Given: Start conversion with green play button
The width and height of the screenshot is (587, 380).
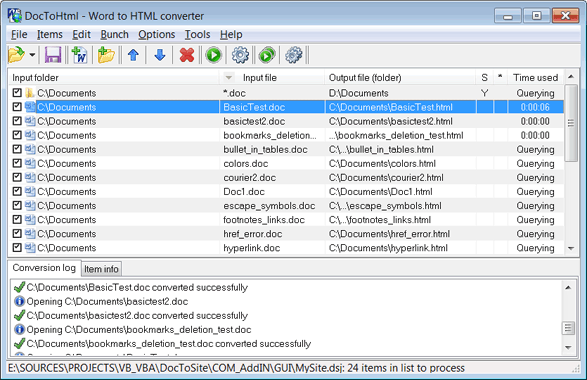Looking at the screenshot, I should 214,55.
